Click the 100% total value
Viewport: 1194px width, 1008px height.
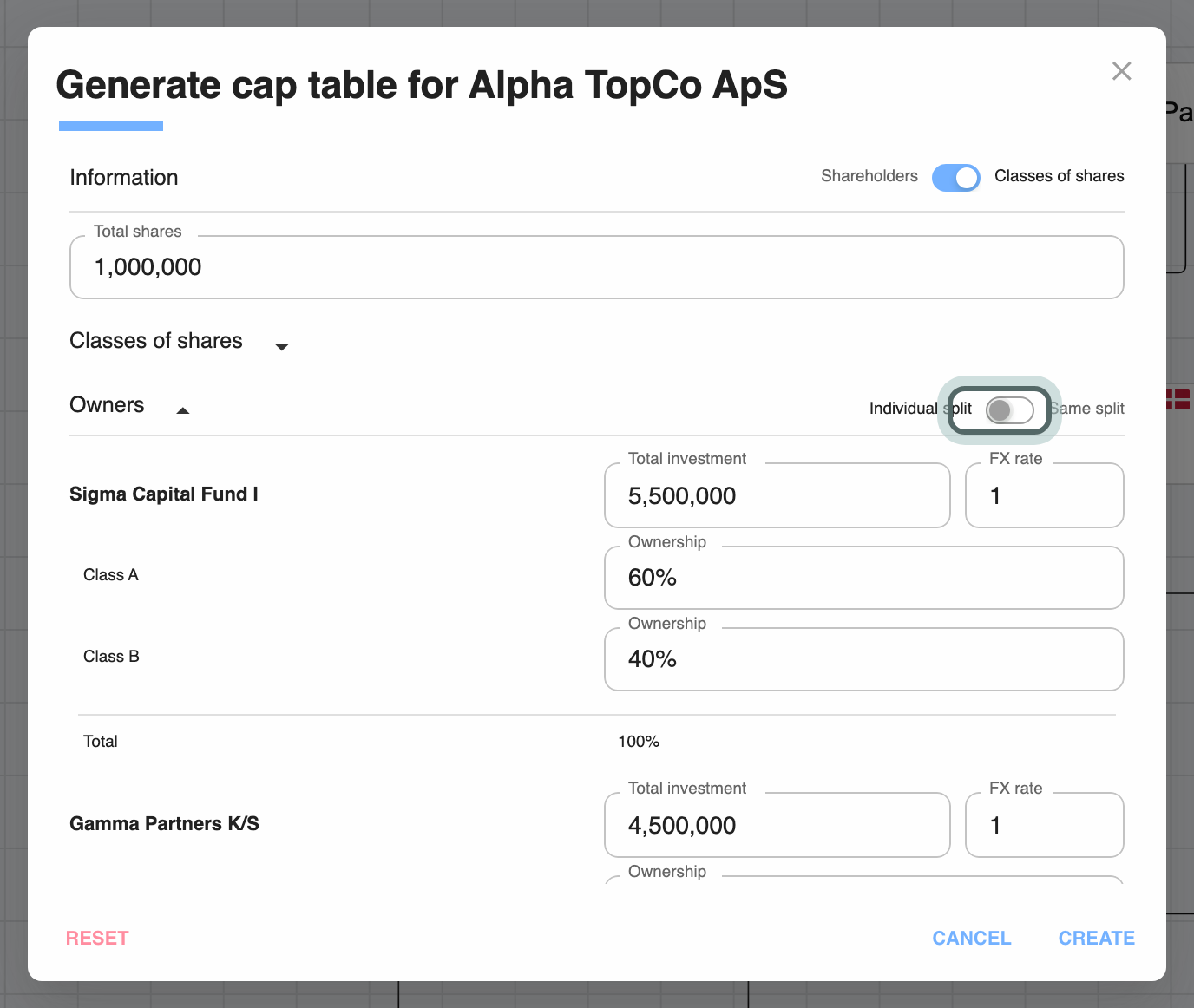pos(639,742)
